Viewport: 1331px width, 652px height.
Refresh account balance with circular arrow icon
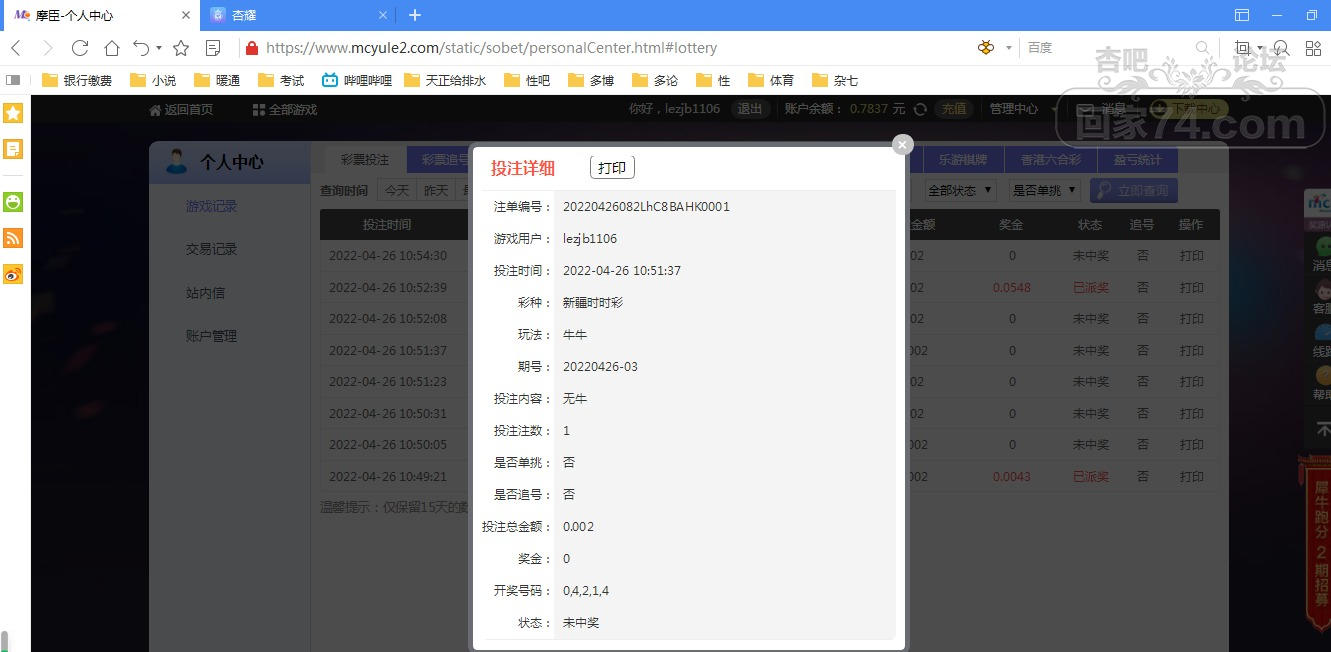920,109
